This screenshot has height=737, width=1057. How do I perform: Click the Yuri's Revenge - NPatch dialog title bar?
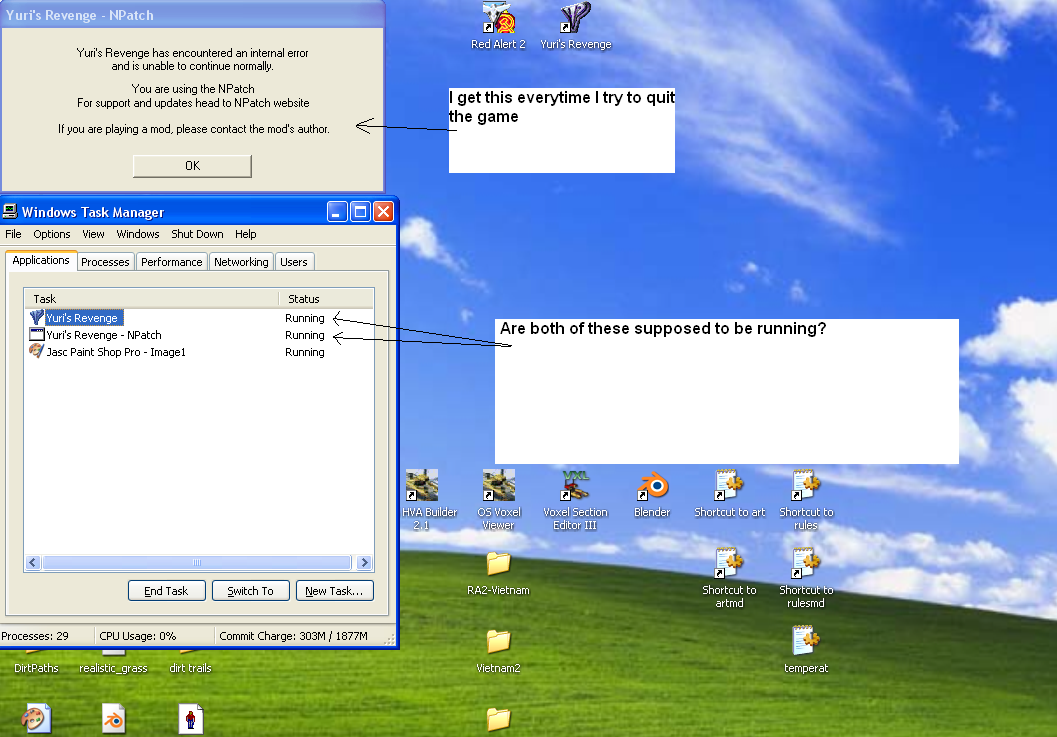tap(192, 15)
